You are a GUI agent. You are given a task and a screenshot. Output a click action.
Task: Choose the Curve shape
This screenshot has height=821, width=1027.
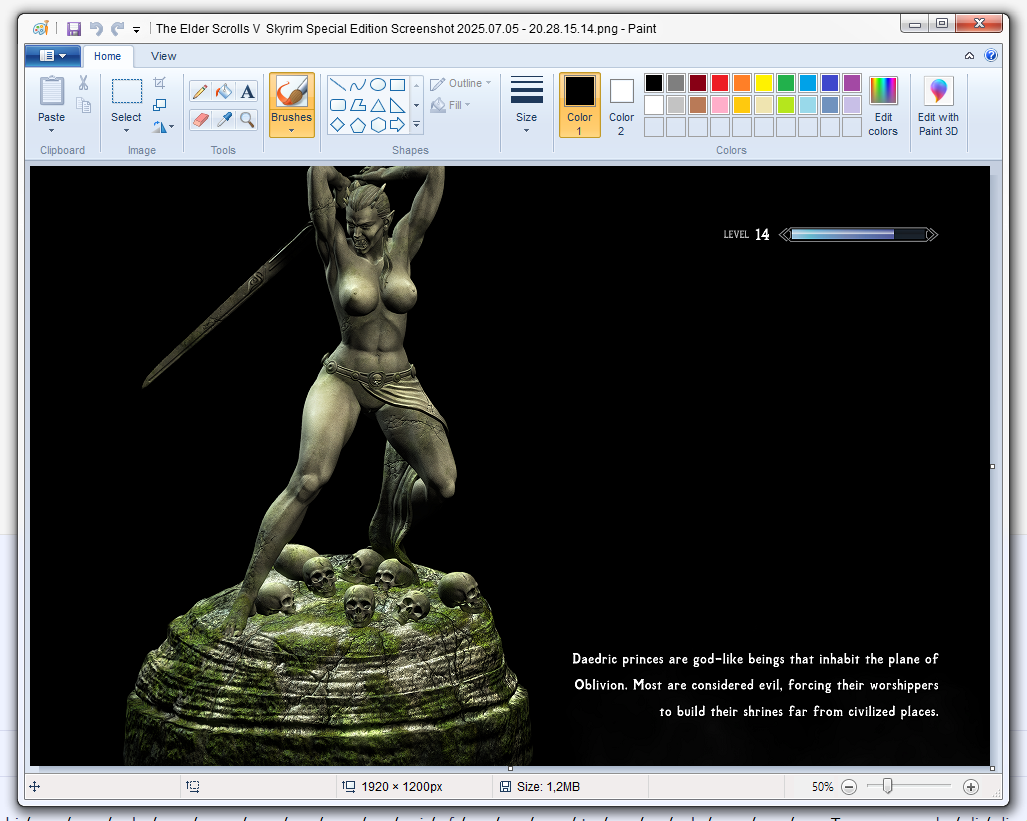click(x=358, y=85)
